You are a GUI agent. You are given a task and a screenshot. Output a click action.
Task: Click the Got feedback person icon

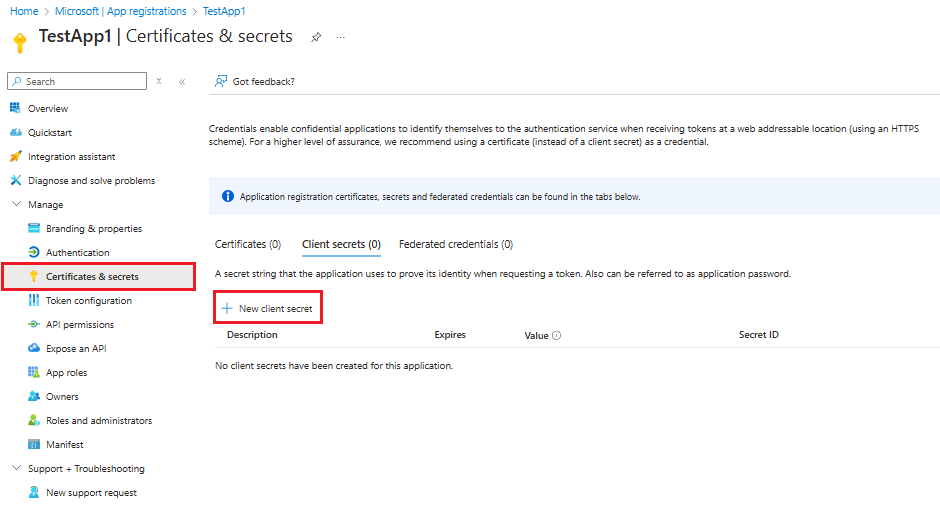click(x=221, y=81)
